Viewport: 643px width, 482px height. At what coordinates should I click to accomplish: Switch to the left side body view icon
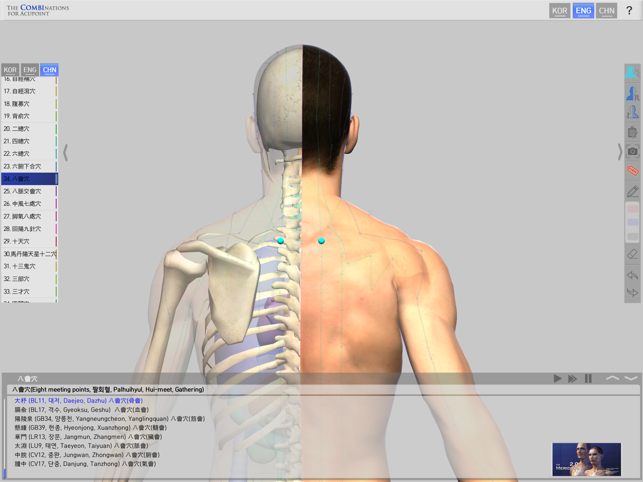[632, 112]
